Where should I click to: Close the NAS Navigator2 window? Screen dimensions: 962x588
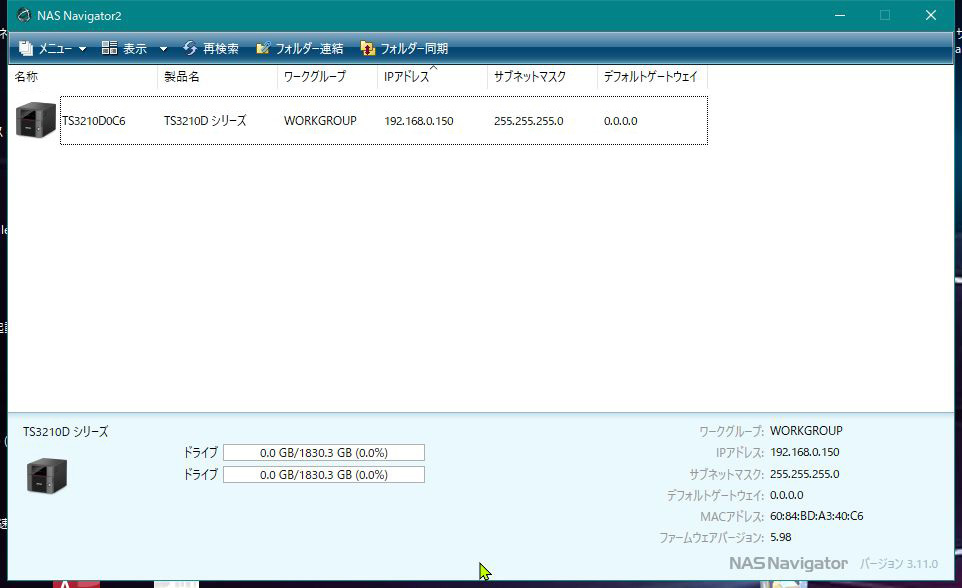pyautogui.click(x=931, y=15)
